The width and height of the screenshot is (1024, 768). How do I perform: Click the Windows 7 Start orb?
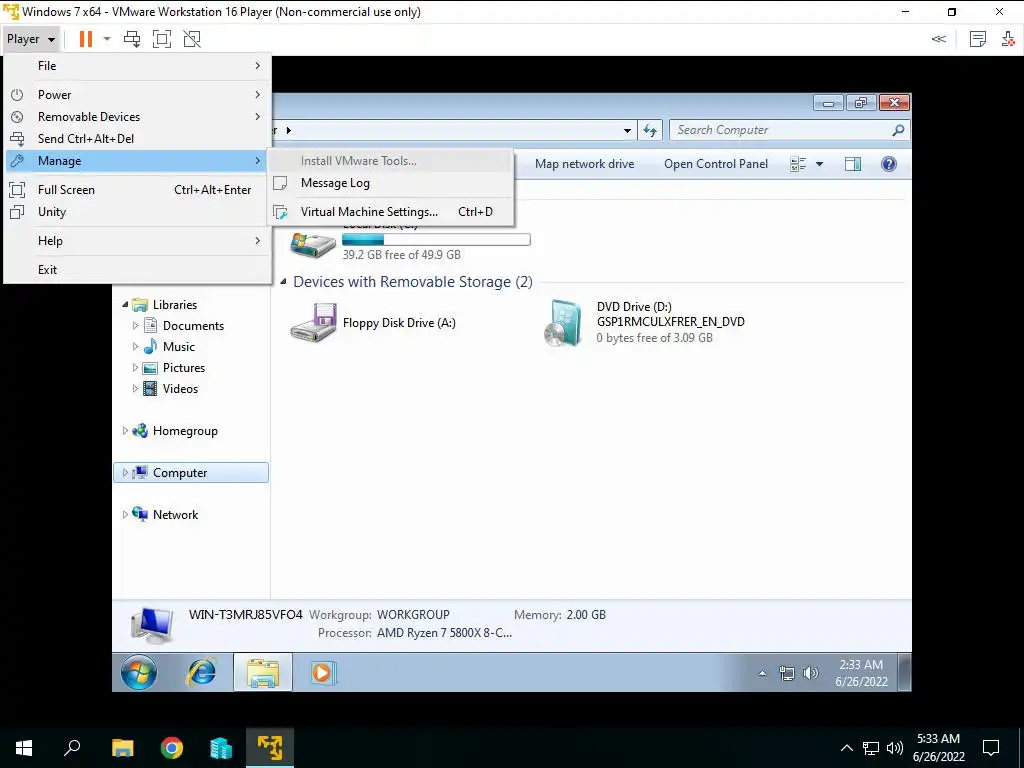point(138,672)
